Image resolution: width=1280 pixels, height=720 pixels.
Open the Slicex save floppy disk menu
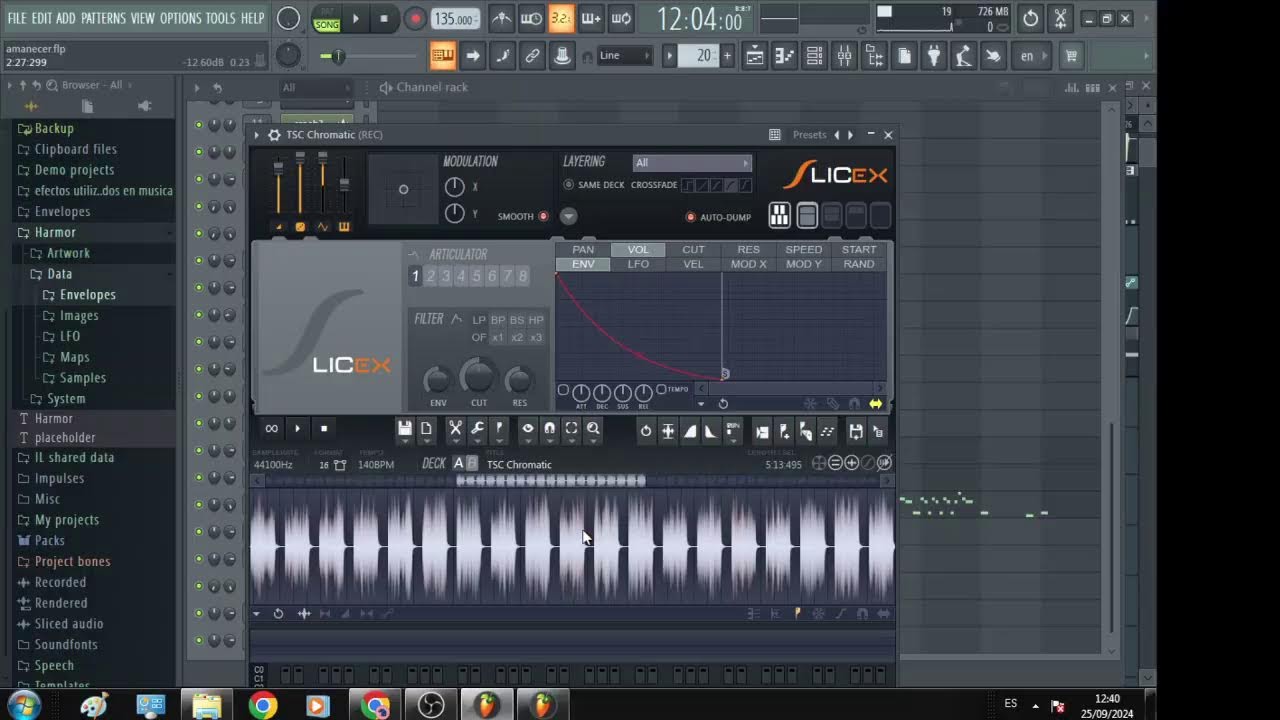[404, 430]
